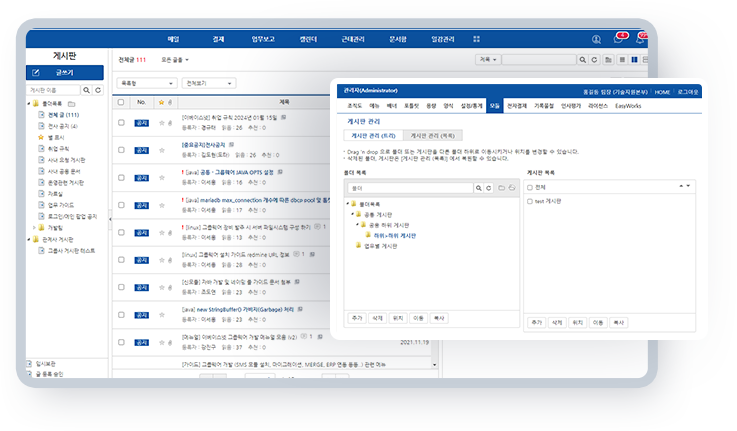The width and height of the screenshot is (737, 431).
Task: Click the star column header icon
Action: tap(162, 102)
